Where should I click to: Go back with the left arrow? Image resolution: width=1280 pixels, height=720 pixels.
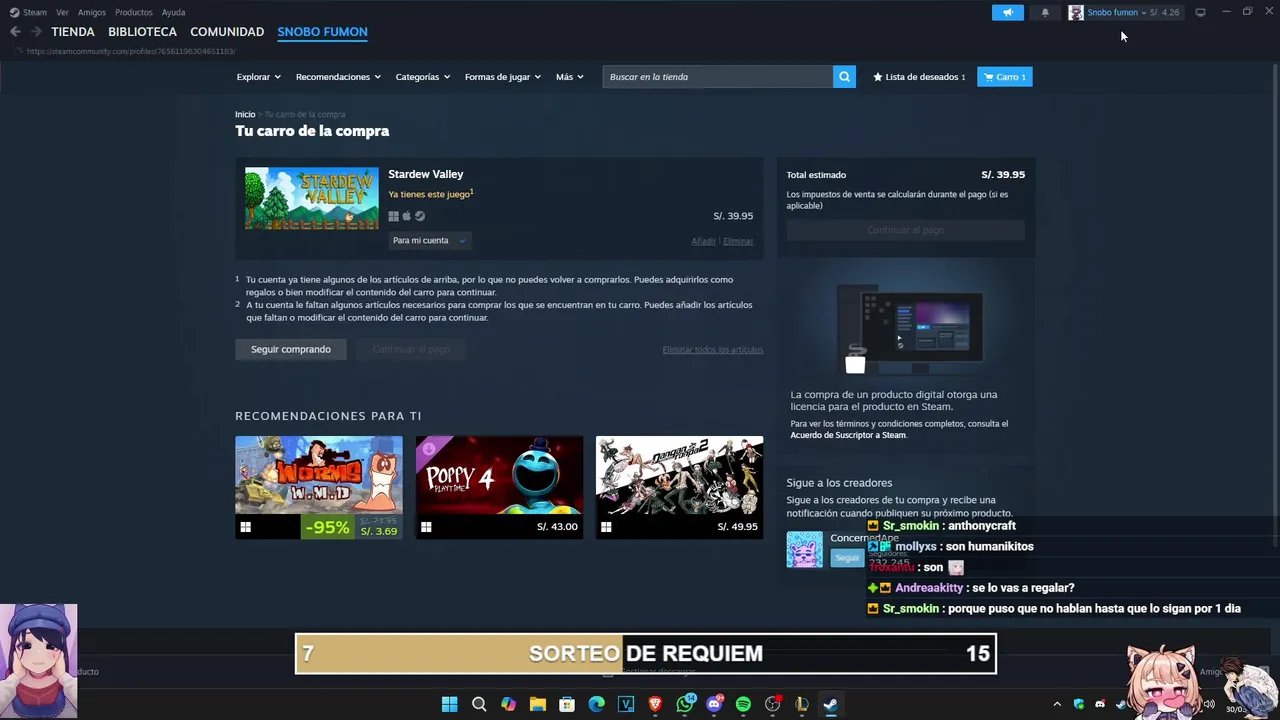pyautogui.click(x=15, y=32)
